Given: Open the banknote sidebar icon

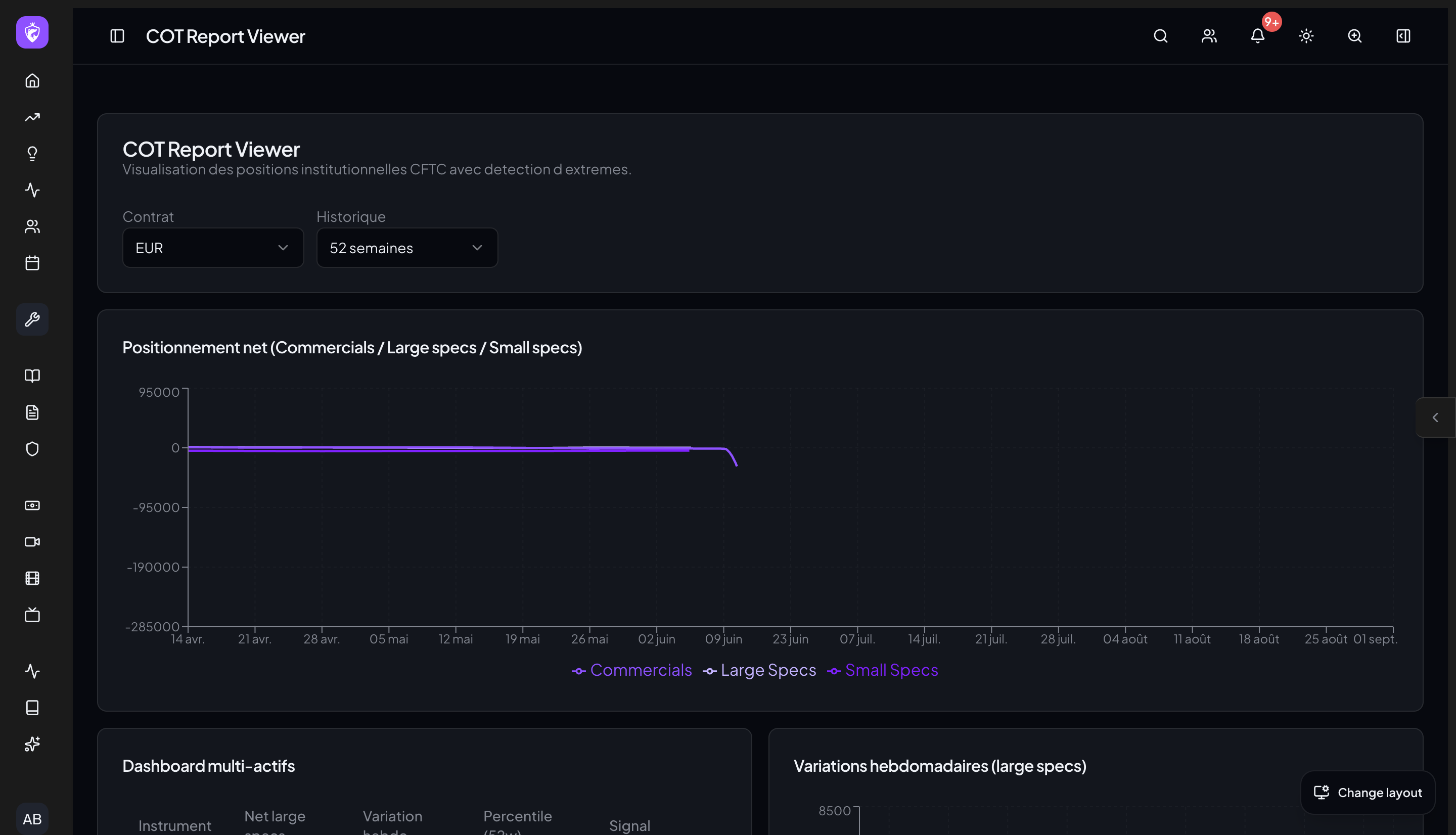Looking at the screenshot, I should click(x=32, y=505).
